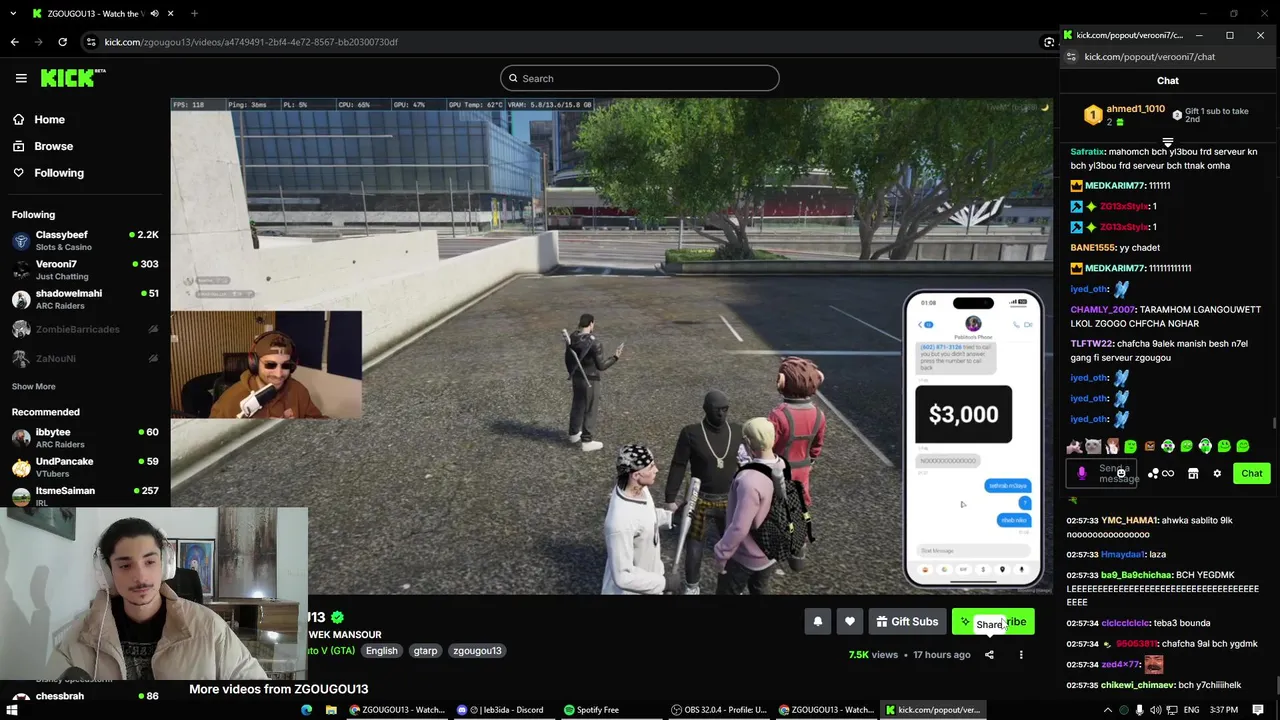This screenshot has height=720, width=1280.
Task: Go back in the browser
Action: [14, 42]
